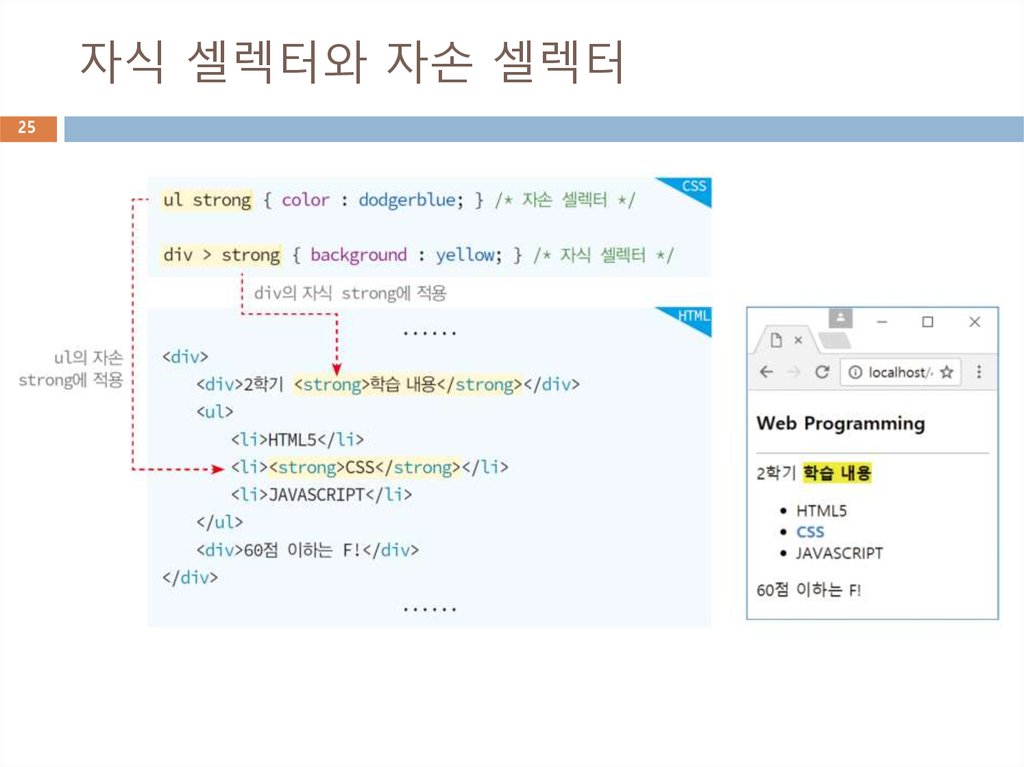The height and width of the screenshot is (767, 1024).
Task: Click the HTML corner label
Action: (x=693, y=316)
